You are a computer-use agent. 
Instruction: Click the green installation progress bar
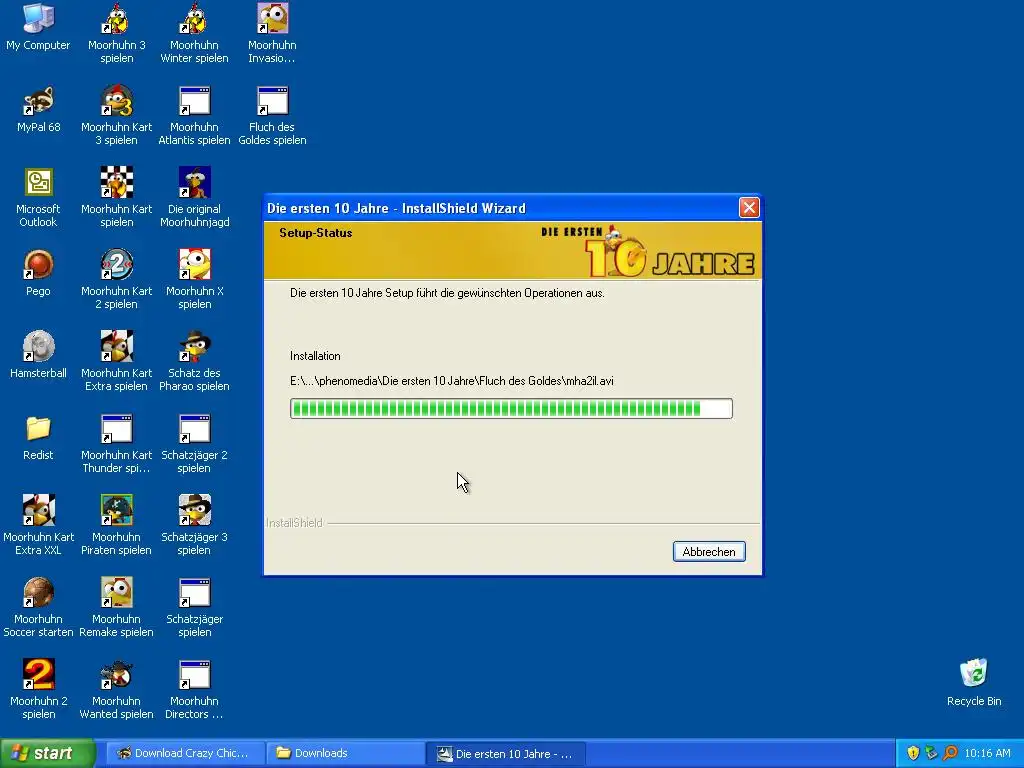tap(511, 409)
